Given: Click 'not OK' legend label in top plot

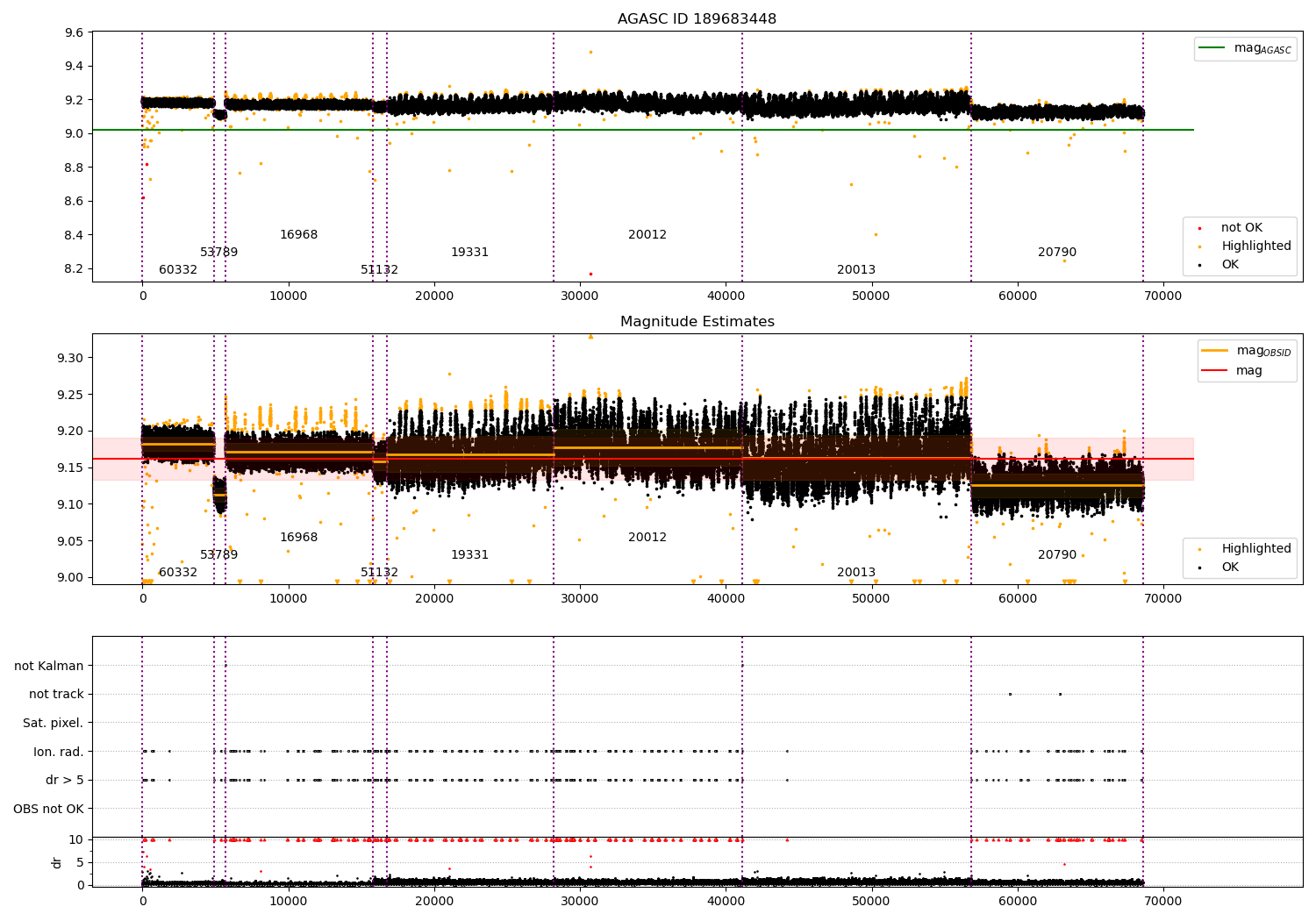Looking at the screenshot, I should point(1241,228).
